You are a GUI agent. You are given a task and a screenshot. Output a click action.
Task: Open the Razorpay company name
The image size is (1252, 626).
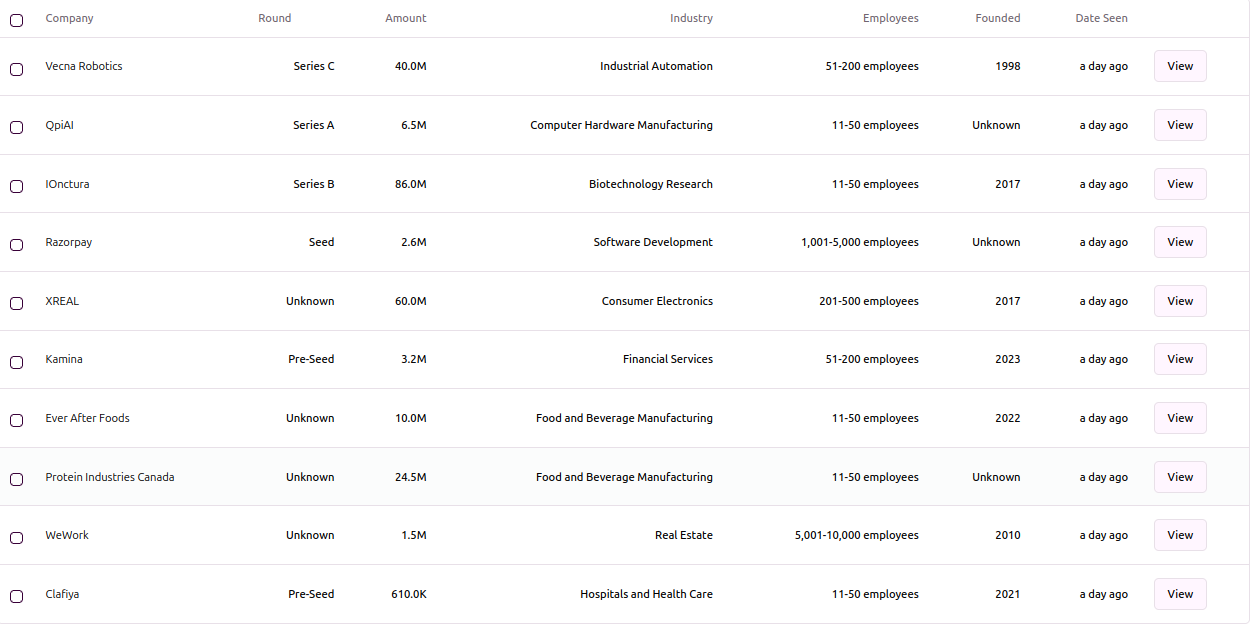click(x=69, y=242)
